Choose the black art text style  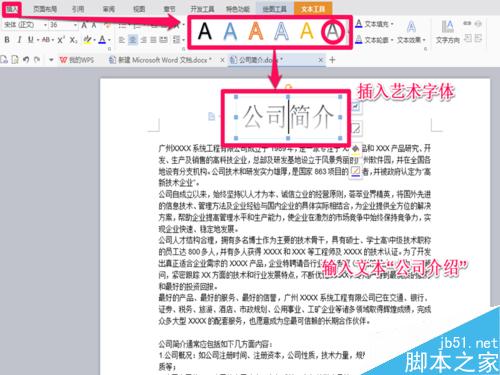[x=204, y=32]
